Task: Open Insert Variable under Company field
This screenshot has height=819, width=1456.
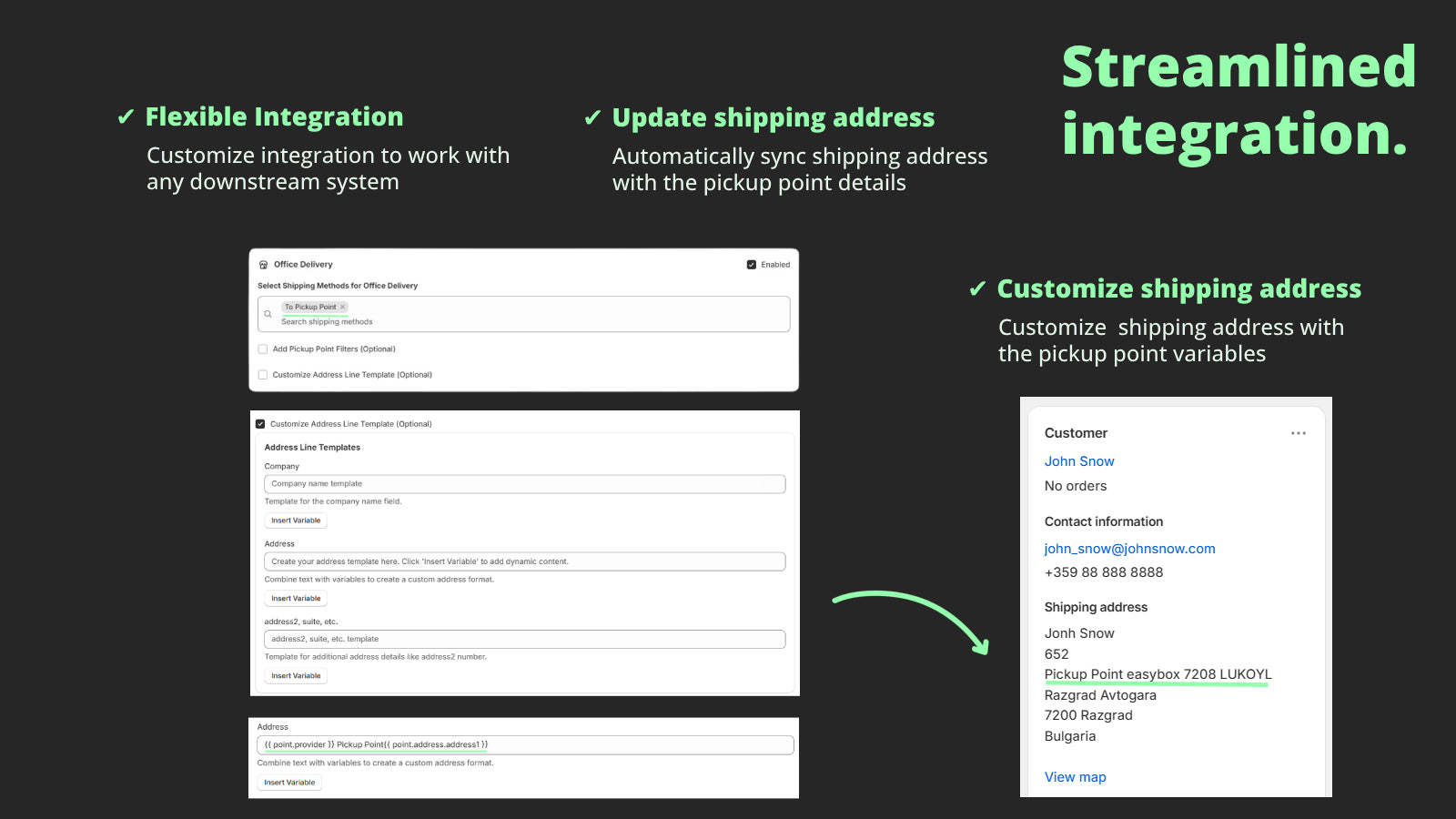Action: [296, 521]
